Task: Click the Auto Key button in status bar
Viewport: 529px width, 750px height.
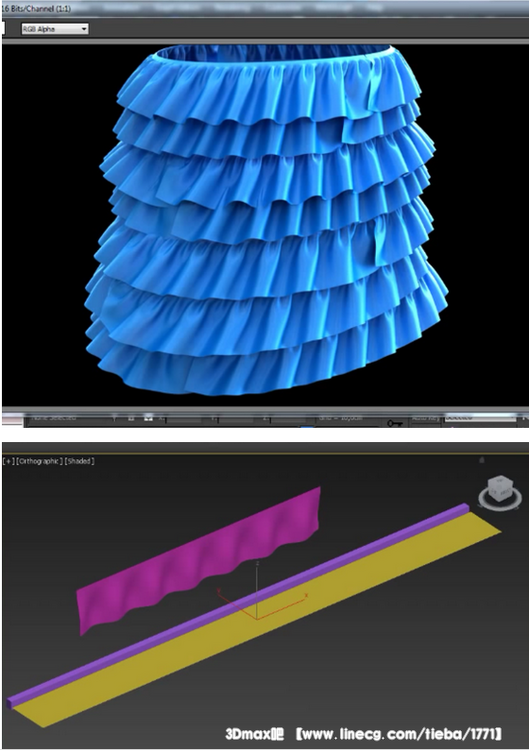Action: click(x=425, y=419)
